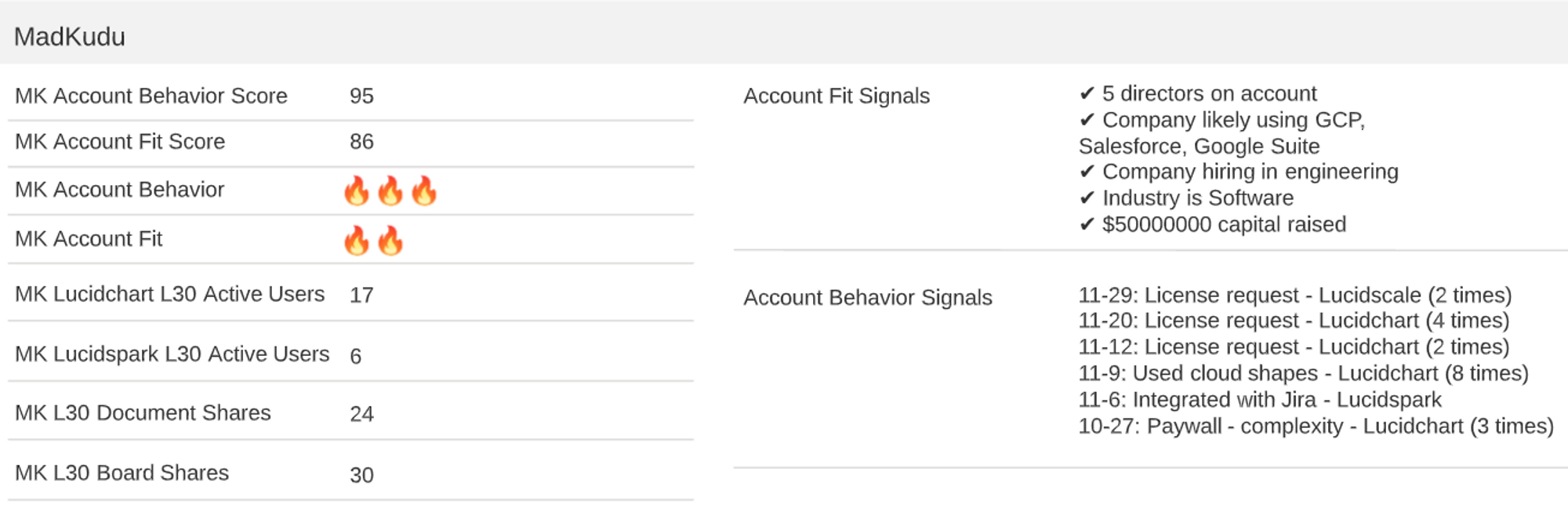This screenshot has height=508, width=1568.
Task: Click the checkmark beside 5 directors on account
Action: [x=1087, y=94]
